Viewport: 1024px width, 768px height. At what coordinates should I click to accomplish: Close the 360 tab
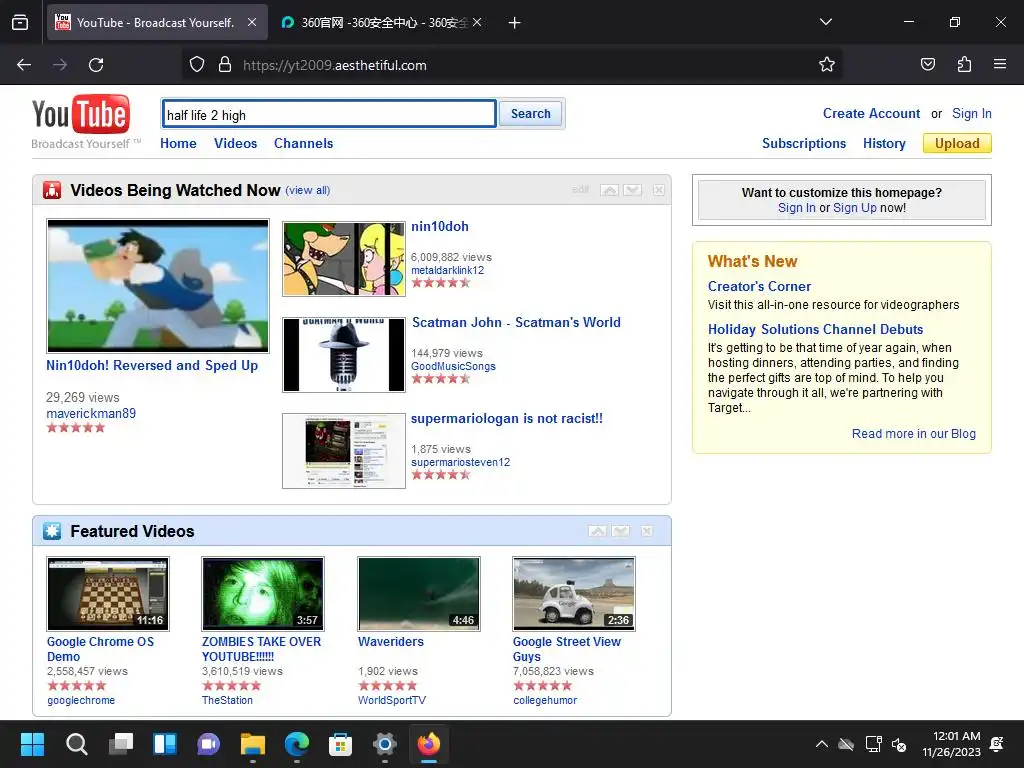(x=477, y=22)
